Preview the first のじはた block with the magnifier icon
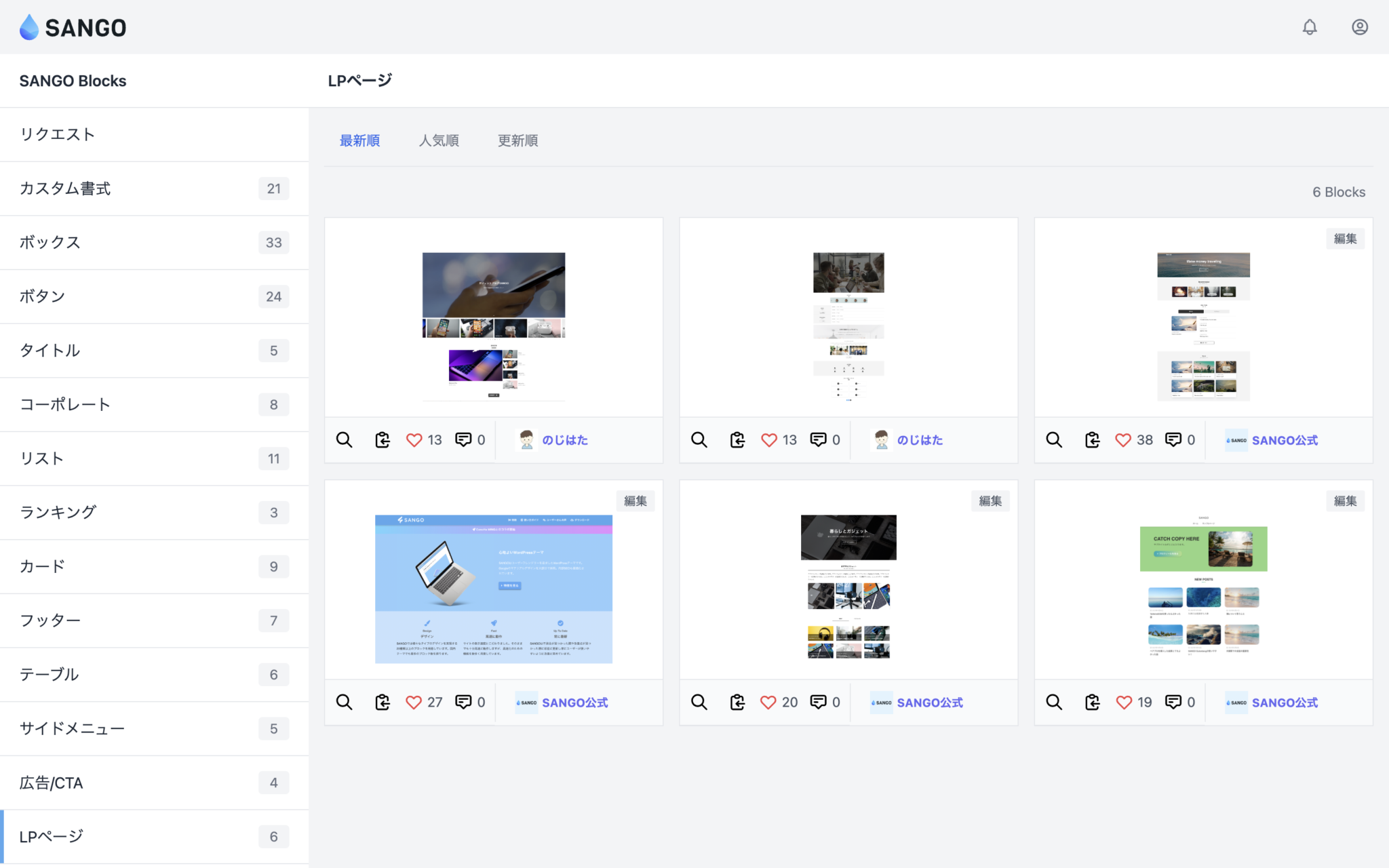Image resolution: width=1389 pixels, height=868 pixels. point(344,439)
